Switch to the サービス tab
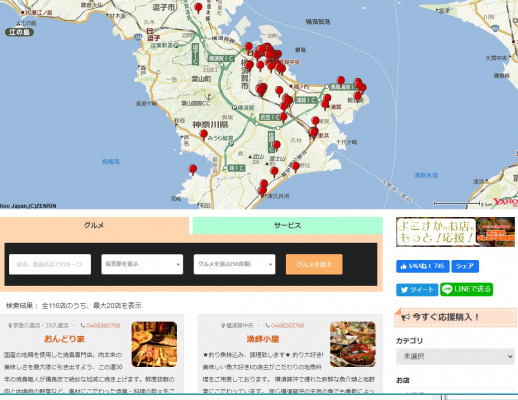This screenshot has height=400, width=518. [287, 226]
